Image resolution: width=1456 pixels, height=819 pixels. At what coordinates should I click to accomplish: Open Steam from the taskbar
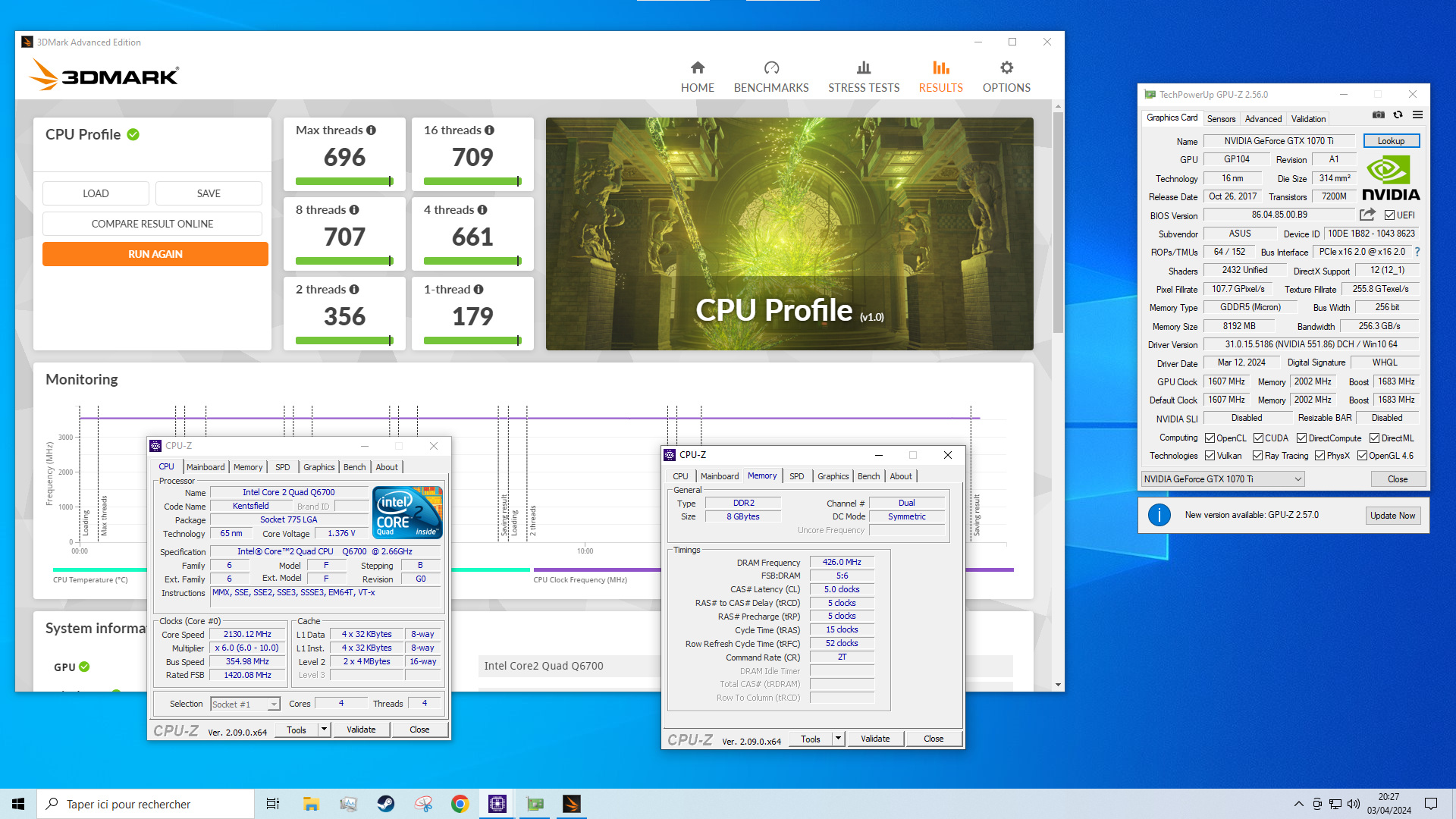coord(386,804)
